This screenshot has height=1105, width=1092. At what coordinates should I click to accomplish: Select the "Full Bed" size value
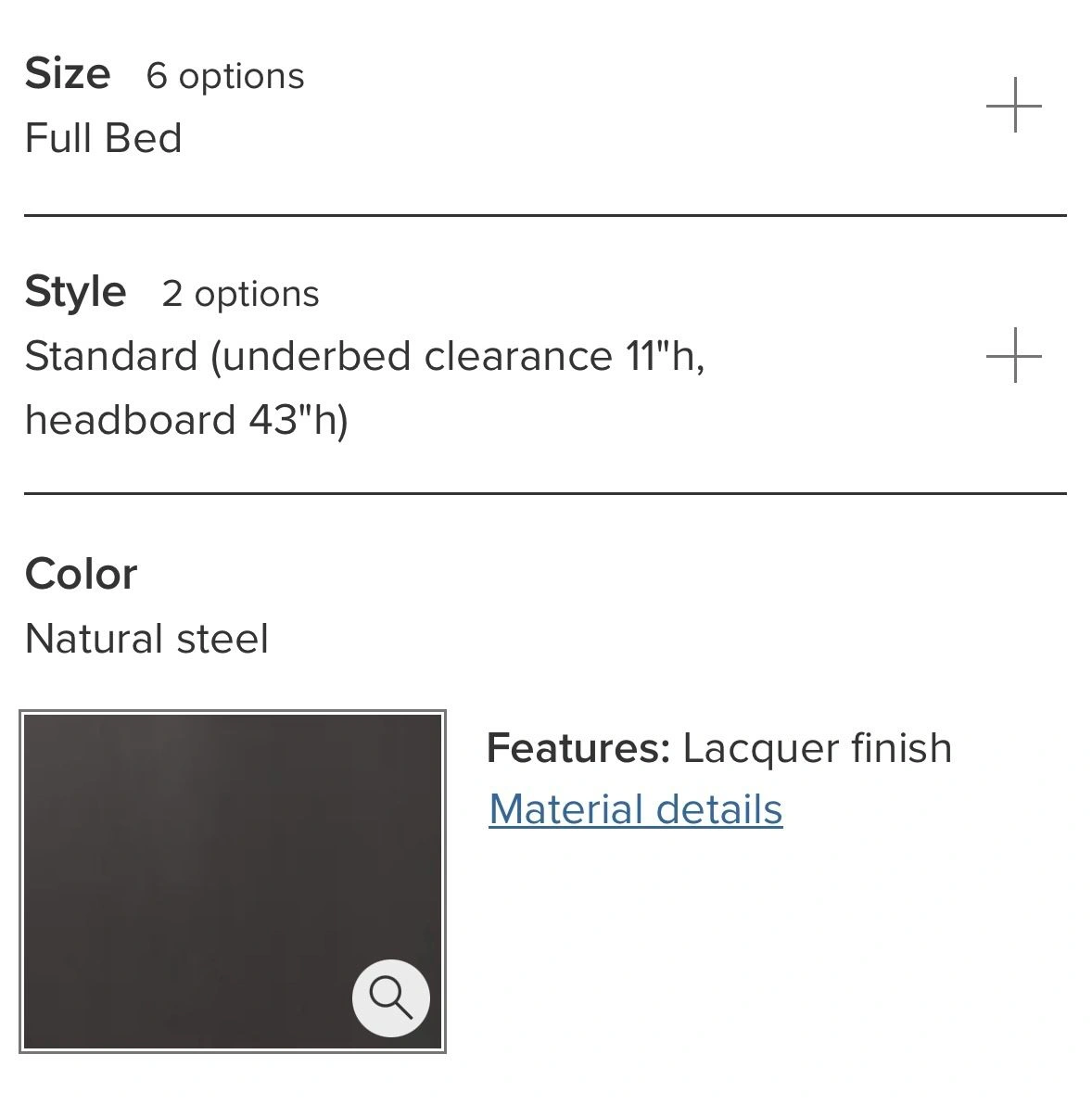click(x=103, y=138)
